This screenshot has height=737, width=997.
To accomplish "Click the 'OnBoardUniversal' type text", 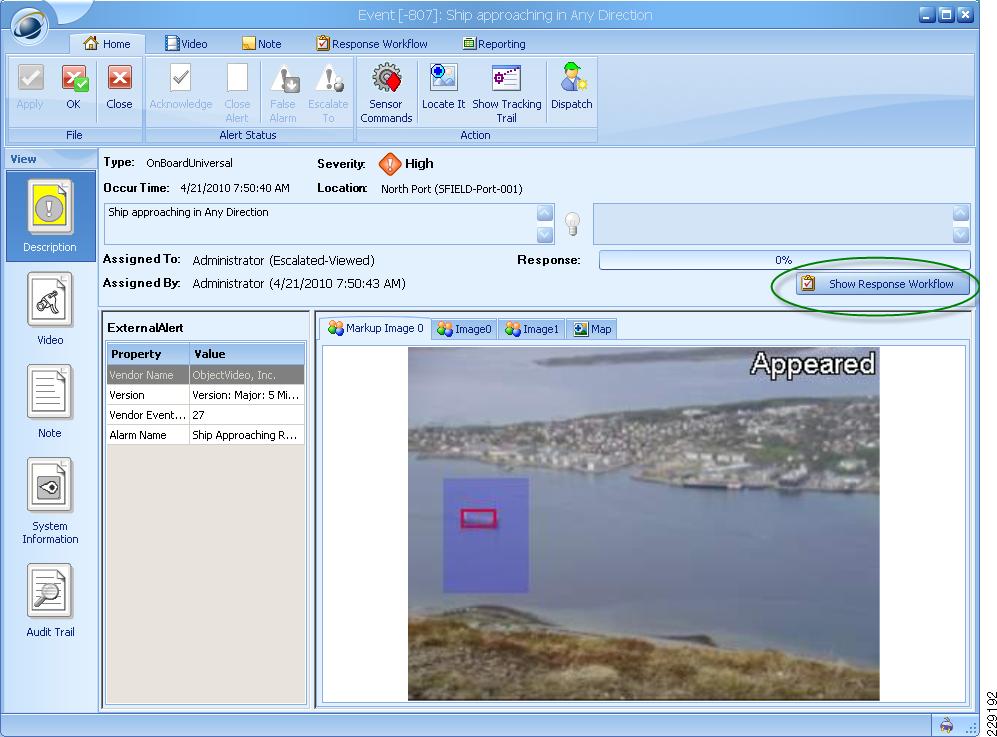I will tap(189, 163).
